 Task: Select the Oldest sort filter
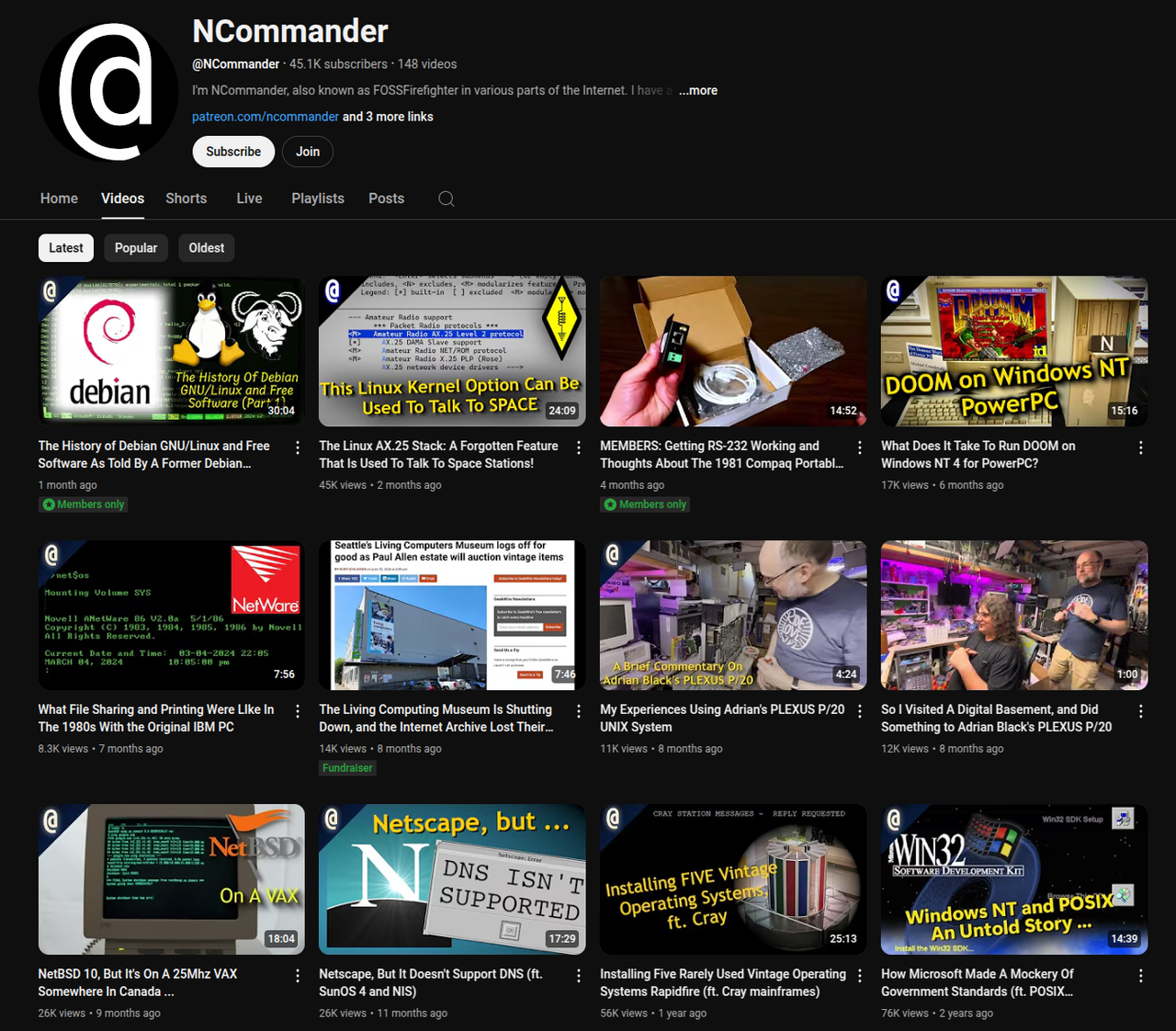coord(207,248)
